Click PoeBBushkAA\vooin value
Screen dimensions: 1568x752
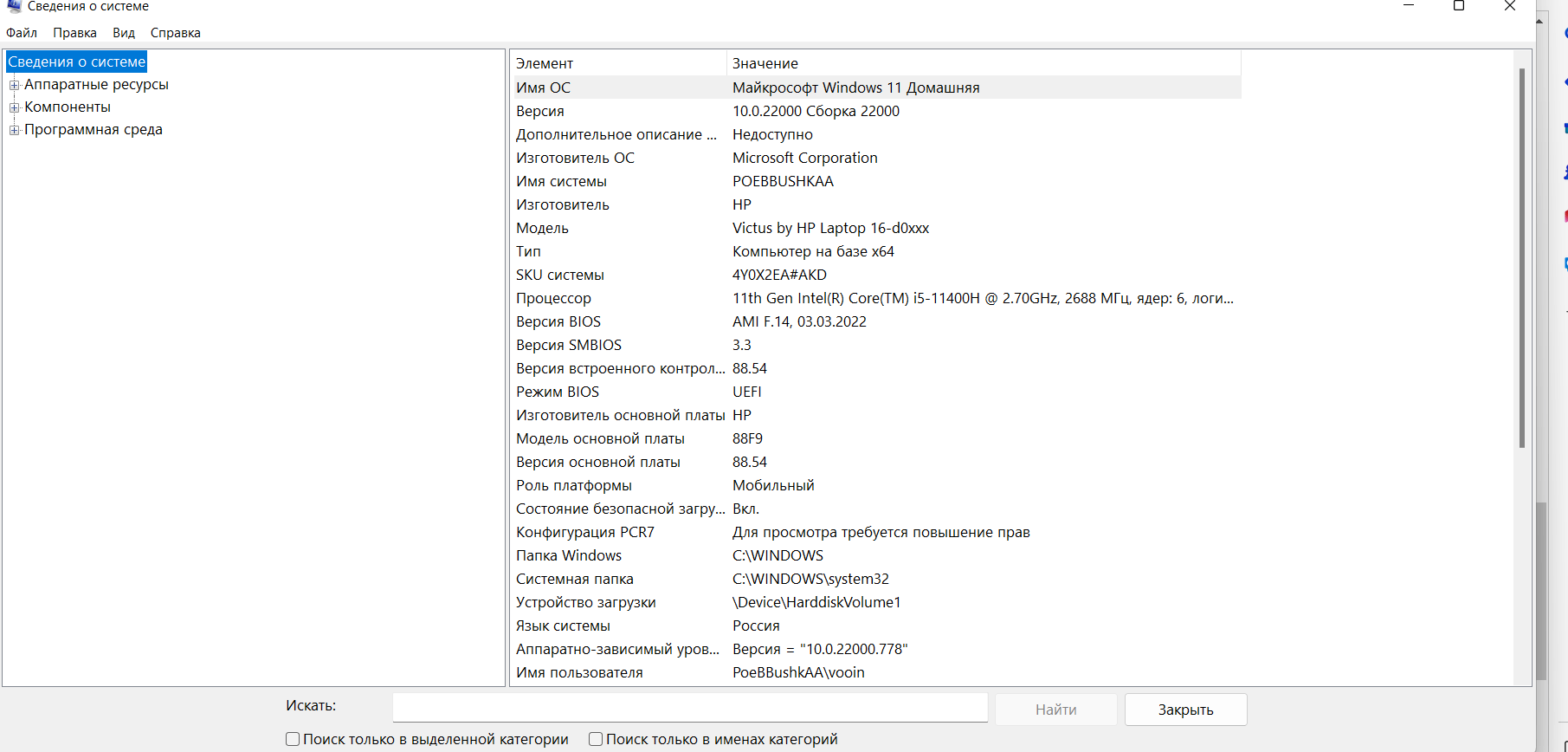click(x=798, y=672)
